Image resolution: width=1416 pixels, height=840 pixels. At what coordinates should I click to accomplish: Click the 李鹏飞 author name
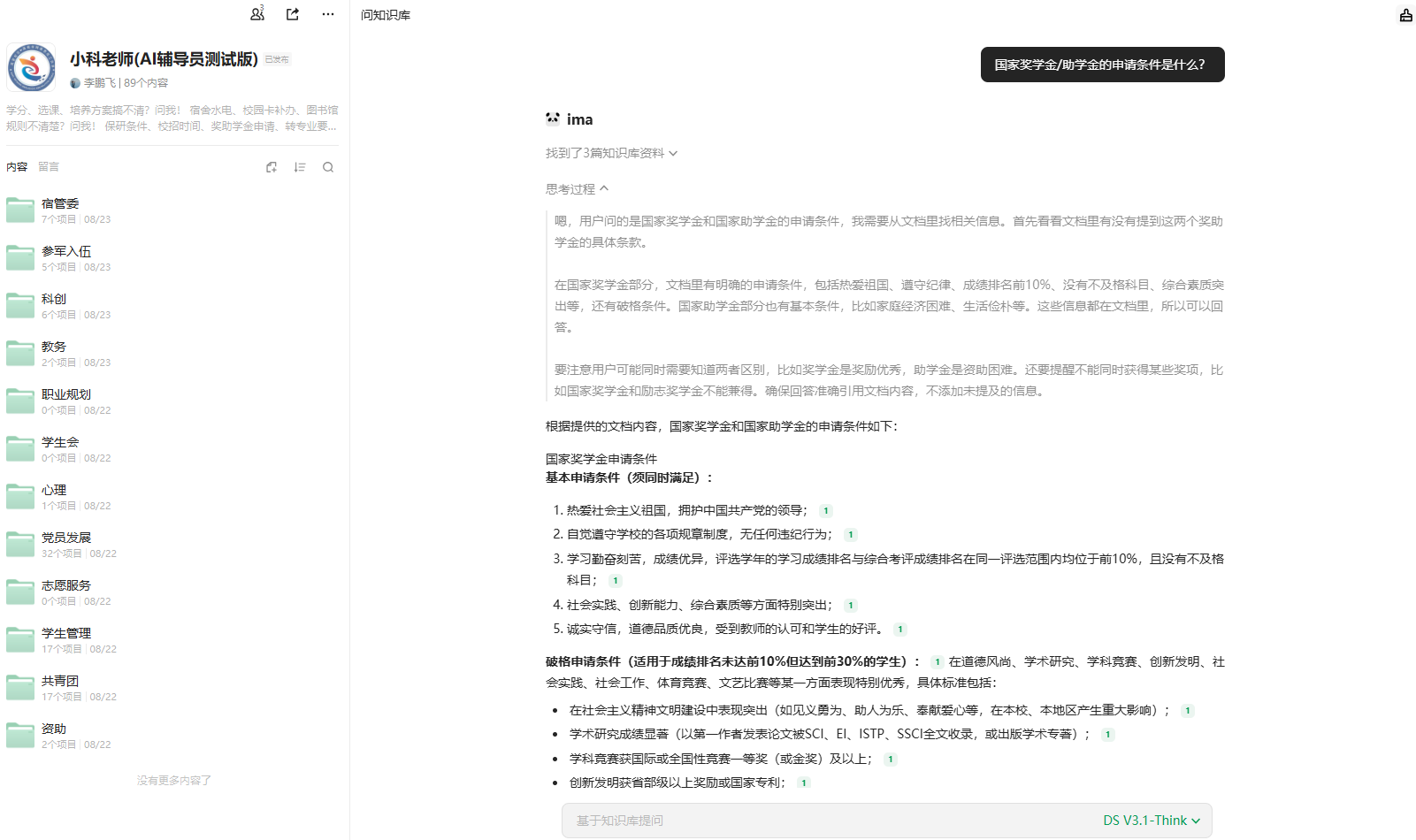tap(99, 83)
